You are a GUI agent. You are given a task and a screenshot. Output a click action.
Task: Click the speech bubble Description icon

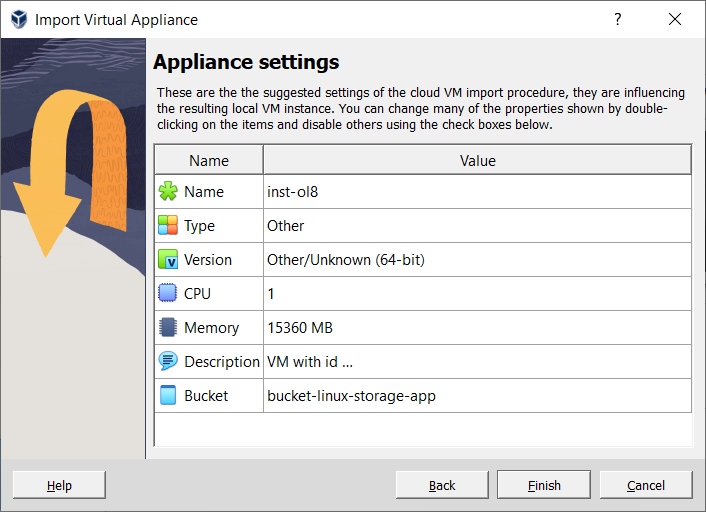click(168, 361)
